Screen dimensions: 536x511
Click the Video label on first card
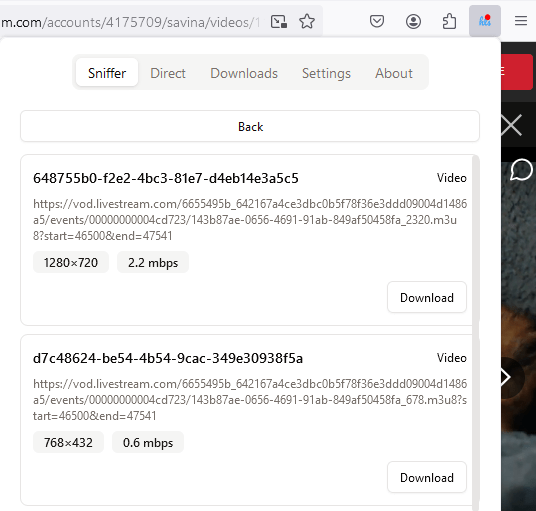pyautogui.click(x=452, y=178)
